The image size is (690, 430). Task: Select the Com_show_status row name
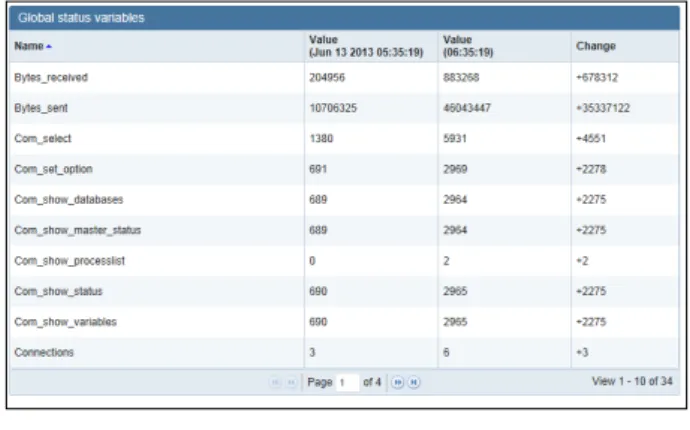(58, 291)
